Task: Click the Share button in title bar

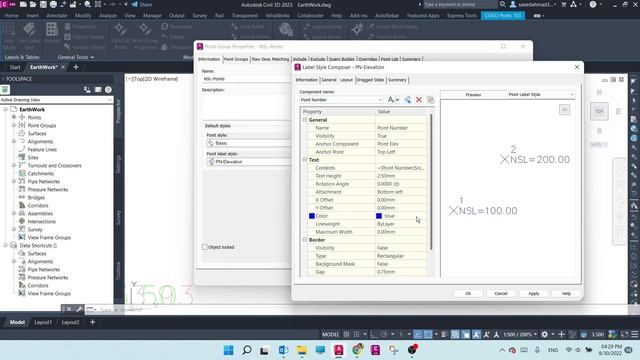Action: [x=142, y=4]
